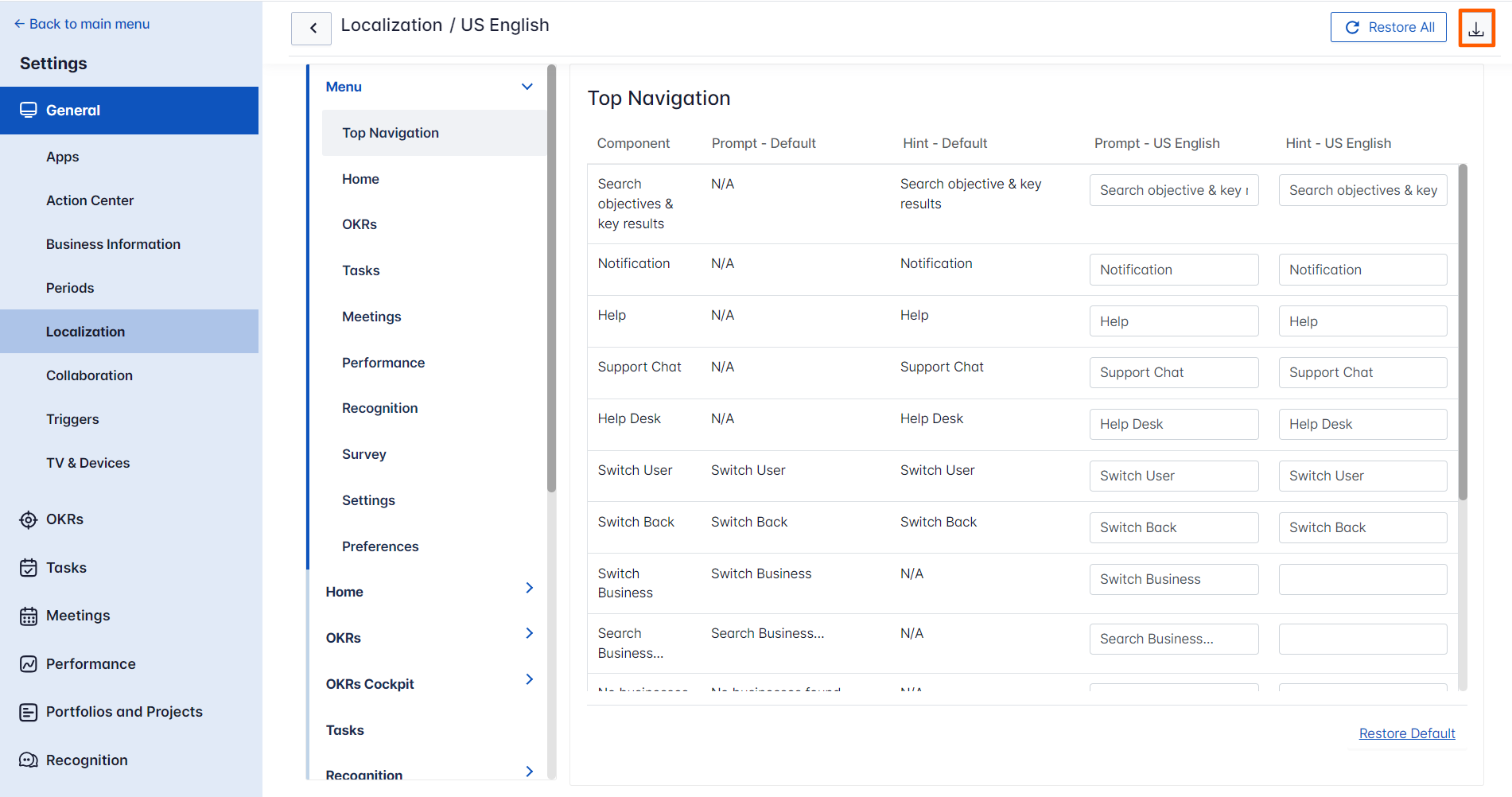
Task: Open Portfolios and Projects via list icon
Action: 29,712
